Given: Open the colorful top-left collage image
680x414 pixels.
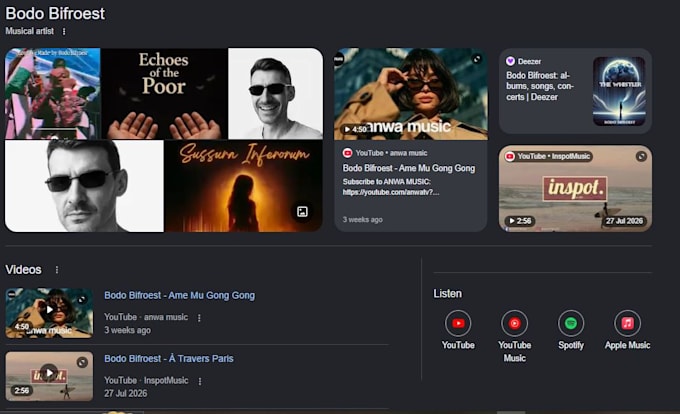Looking at the screenshot, I should [x=52, y=94].
